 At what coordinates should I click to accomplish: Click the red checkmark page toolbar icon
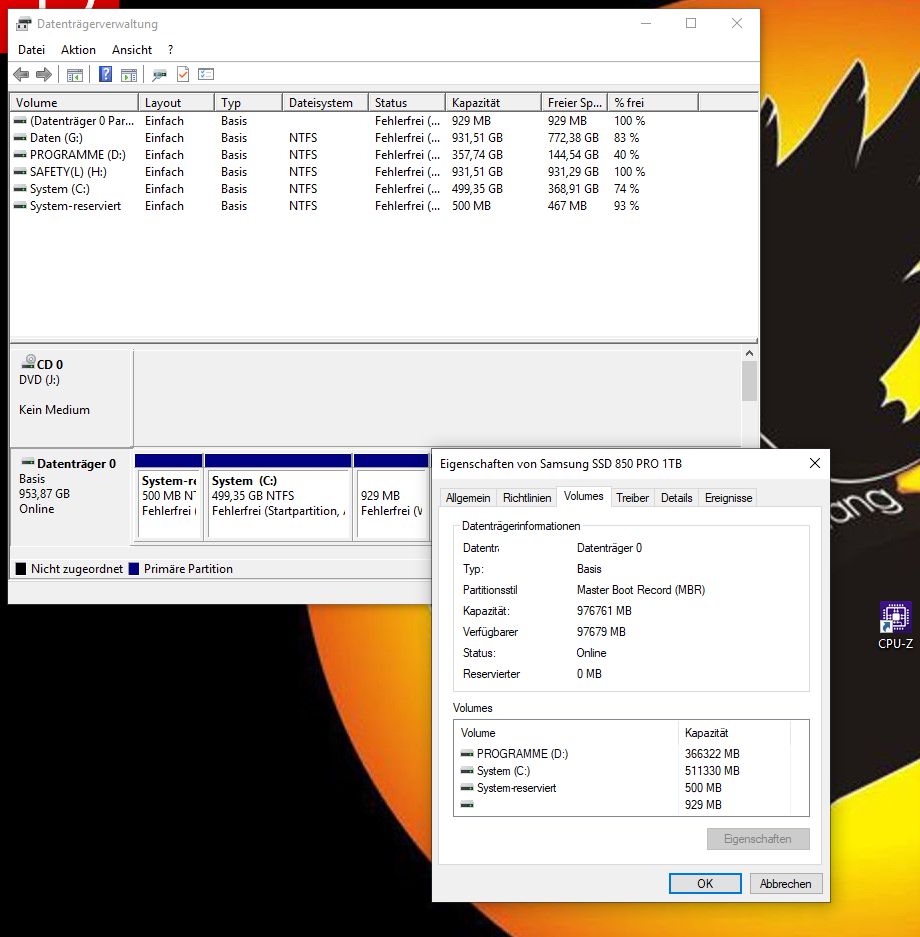click(x=183, y=74)
